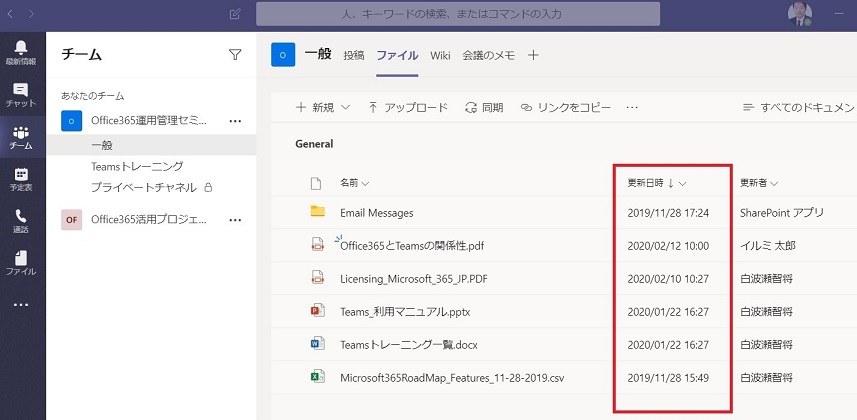
Task: Open the すべてのドキュメント view selector
Action: [x=800, y=108]
